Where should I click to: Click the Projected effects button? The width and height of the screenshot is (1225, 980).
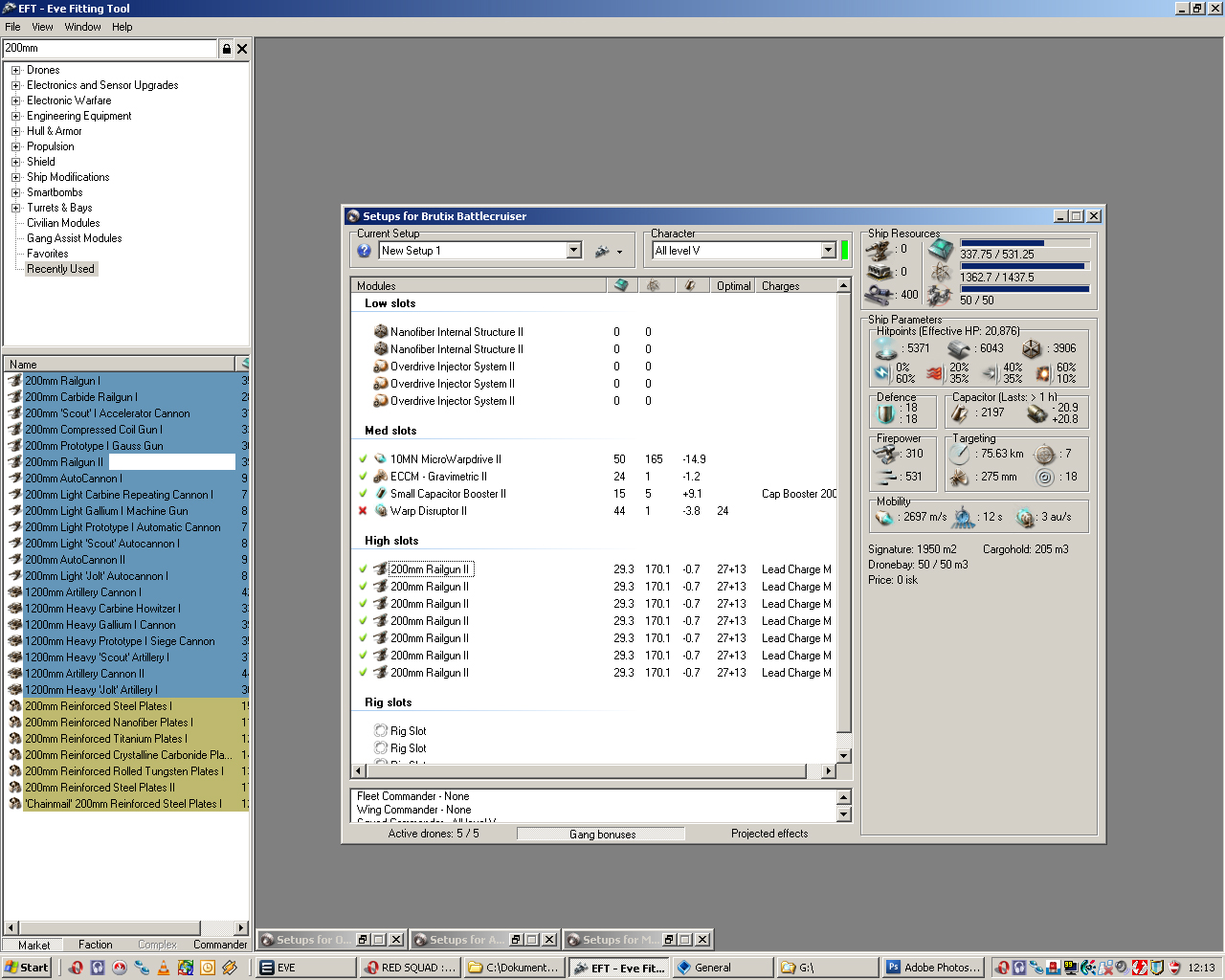[769, 834]
